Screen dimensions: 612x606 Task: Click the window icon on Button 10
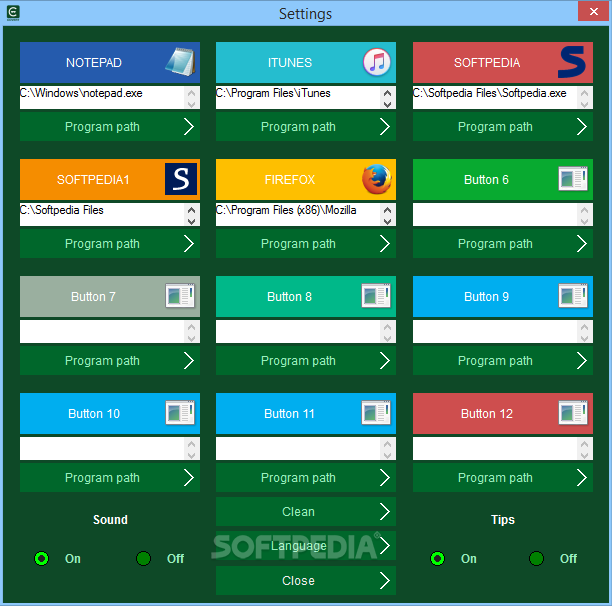tap(180, 412)
